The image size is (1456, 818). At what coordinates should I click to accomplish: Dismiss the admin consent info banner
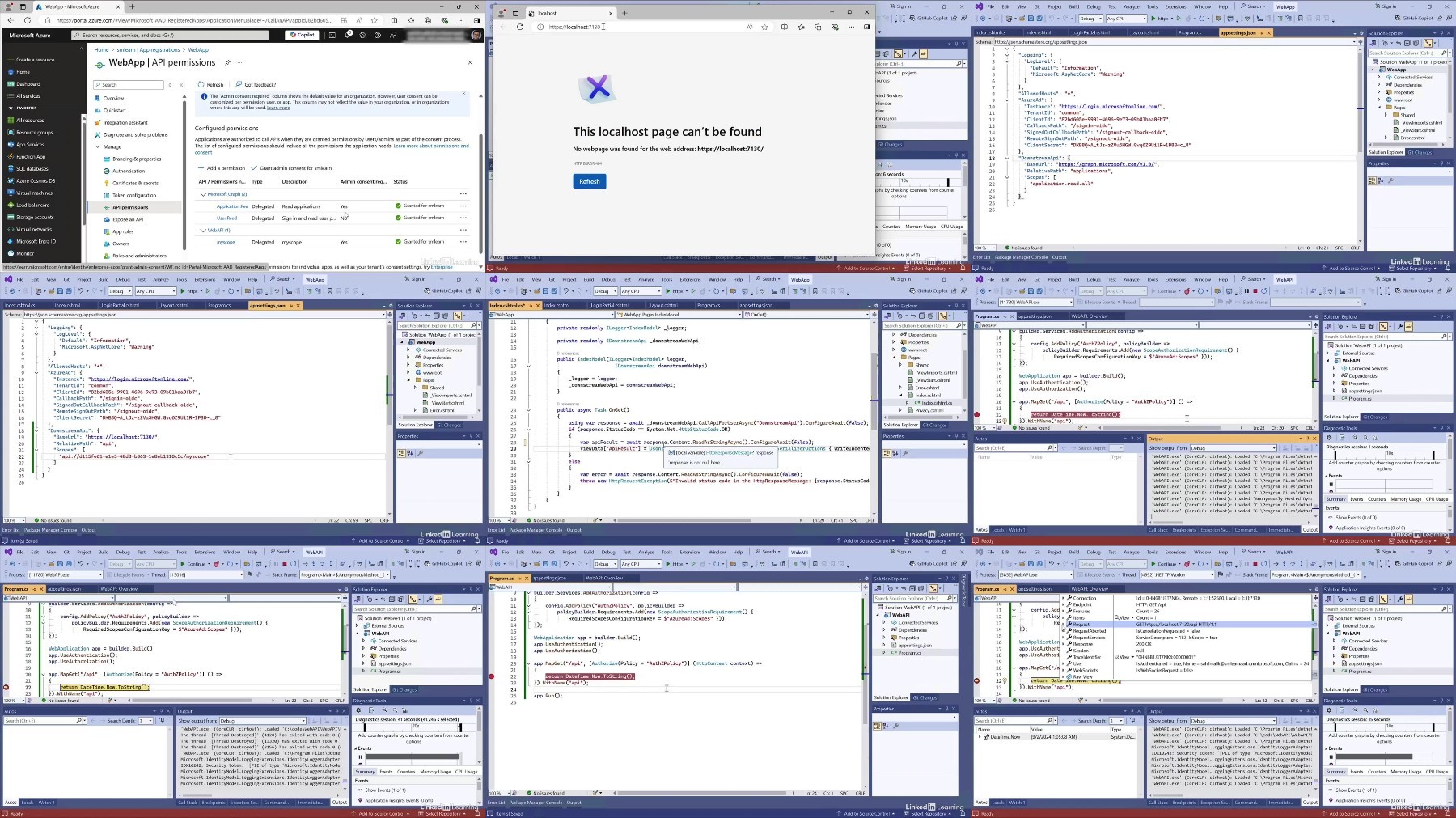click(x=463, y=94)
